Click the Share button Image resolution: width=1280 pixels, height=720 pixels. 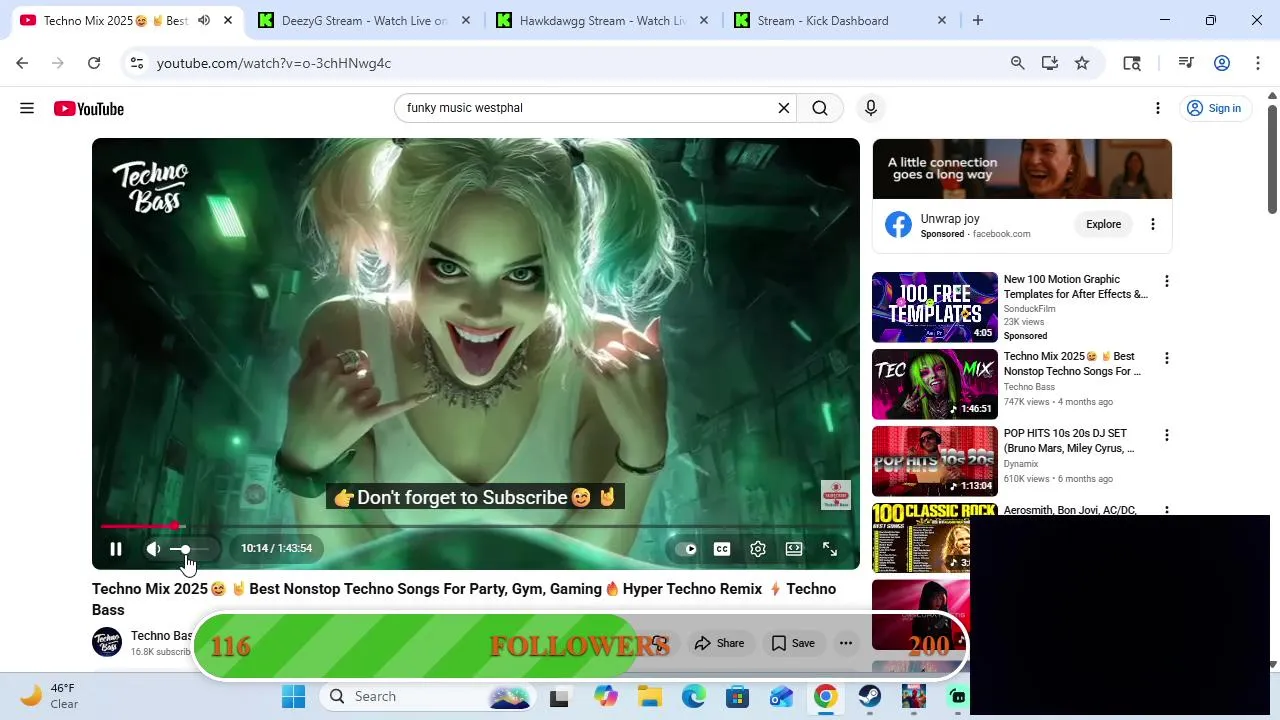pos(720,643)
